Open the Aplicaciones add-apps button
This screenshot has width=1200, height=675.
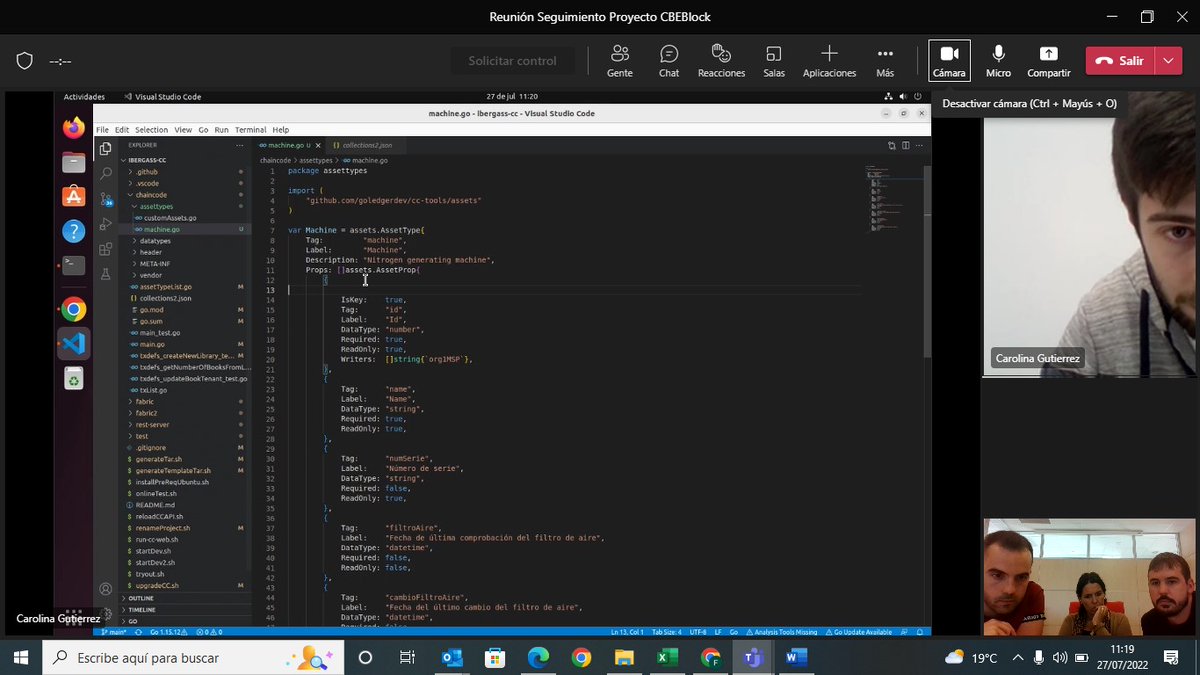coord(829,60)
